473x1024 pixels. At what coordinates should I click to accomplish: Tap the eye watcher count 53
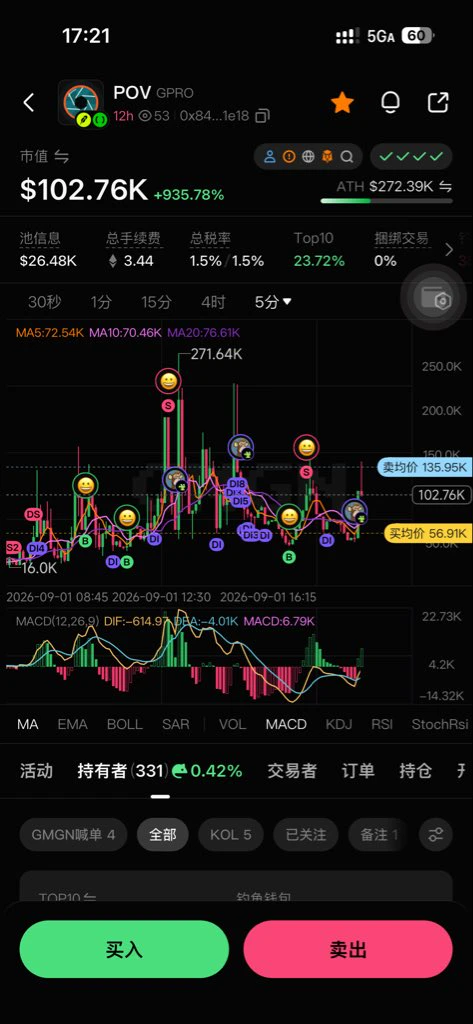[x=154, y=116]
